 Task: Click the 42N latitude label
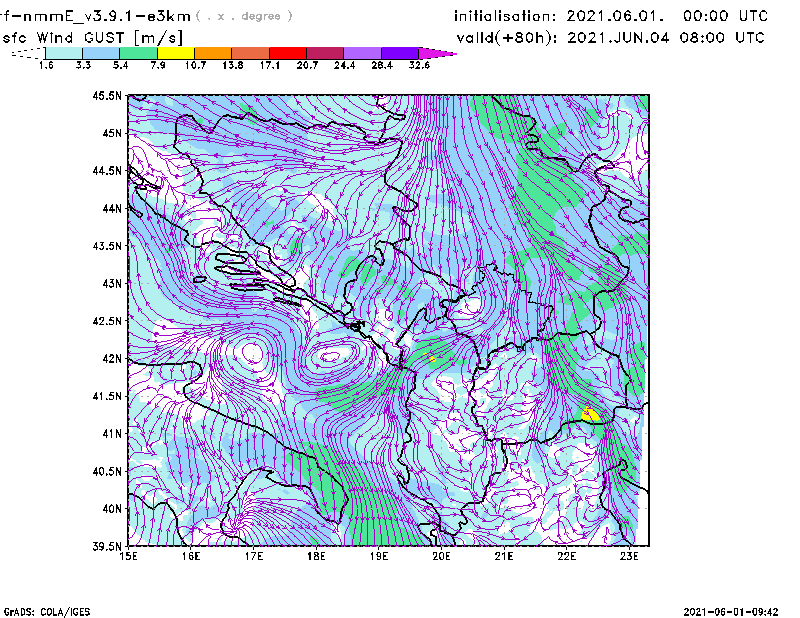[112, 358]
